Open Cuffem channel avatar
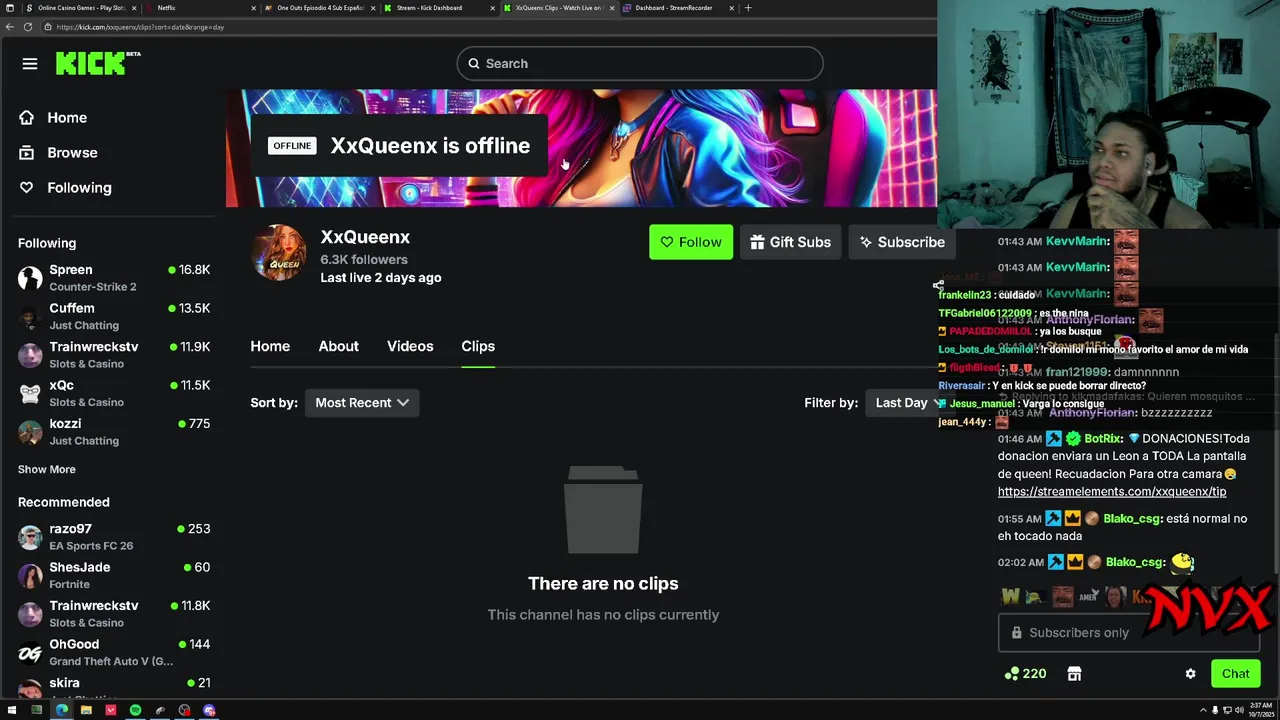This screenshot has width=1280, height=720. click(x=31, y=316)
